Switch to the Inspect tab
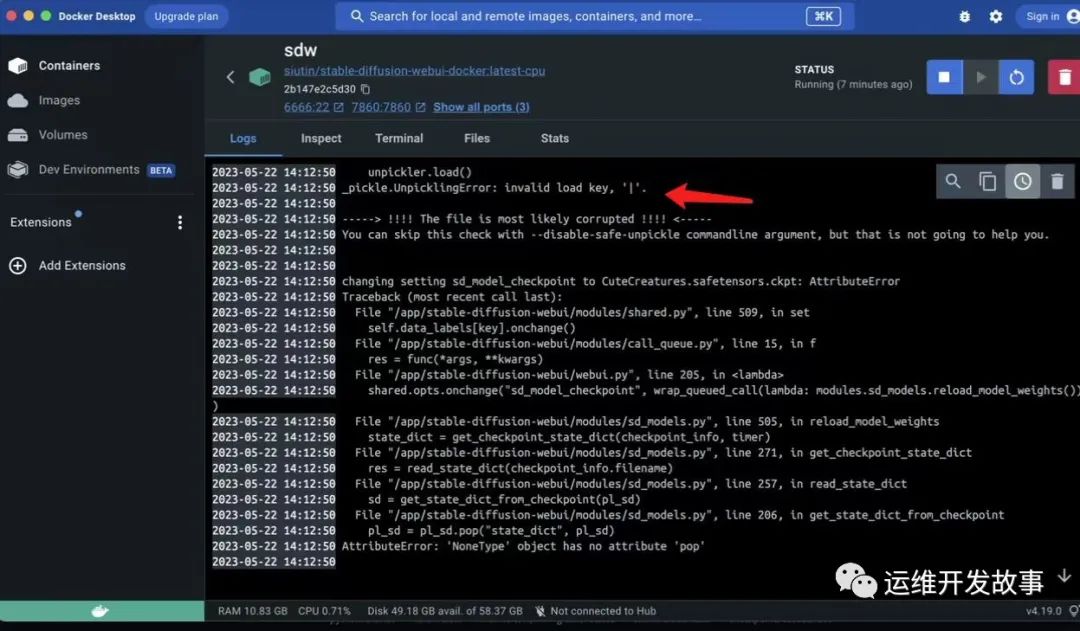 (x=321, y=138)
